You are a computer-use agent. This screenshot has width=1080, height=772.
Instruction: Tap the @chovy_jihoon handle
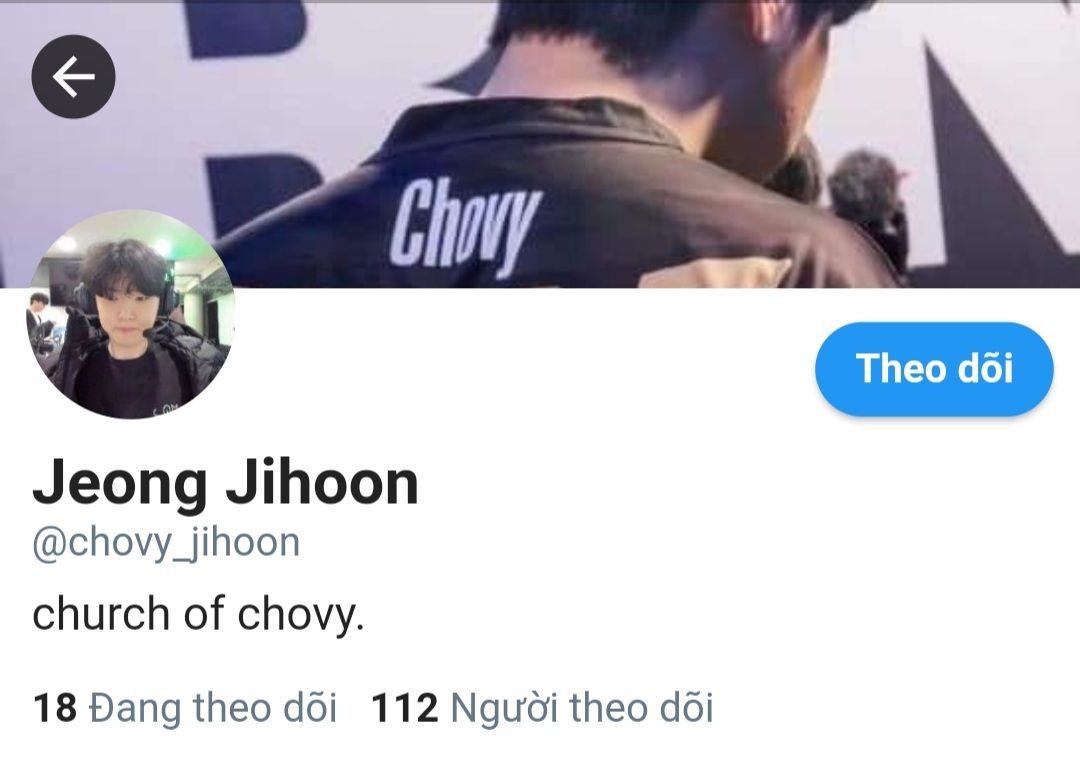pos(166,543)
